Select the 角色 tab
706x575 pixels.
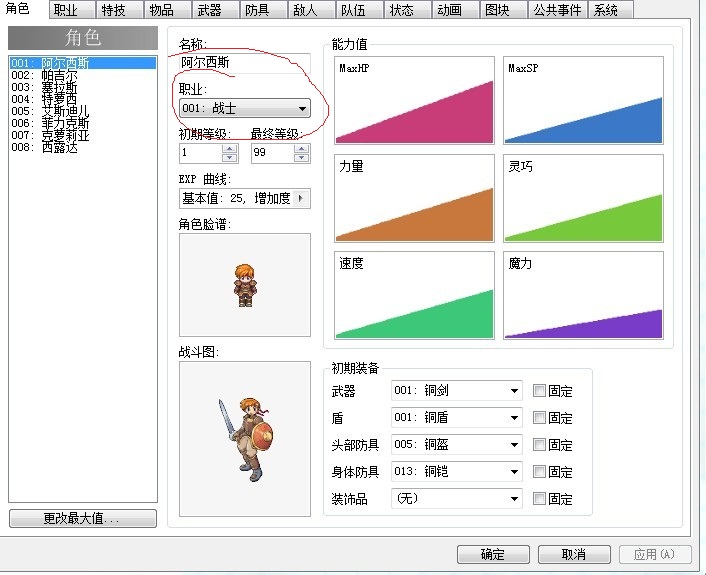click(24, 9)
